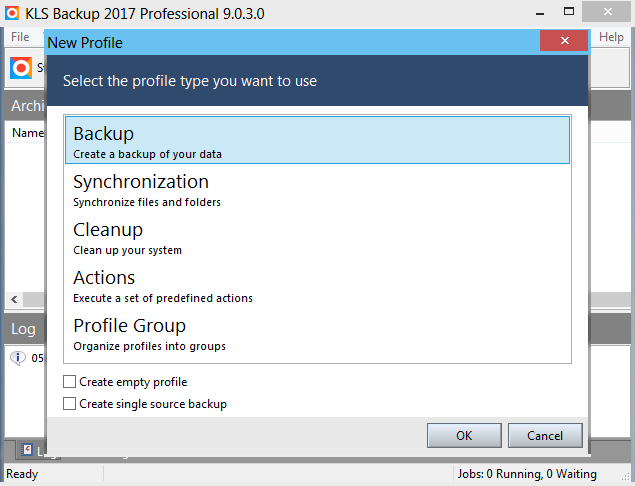Confirm with the OK button
Image resolution: width=635 pixels, height=486 pixels.
(464, 435)
